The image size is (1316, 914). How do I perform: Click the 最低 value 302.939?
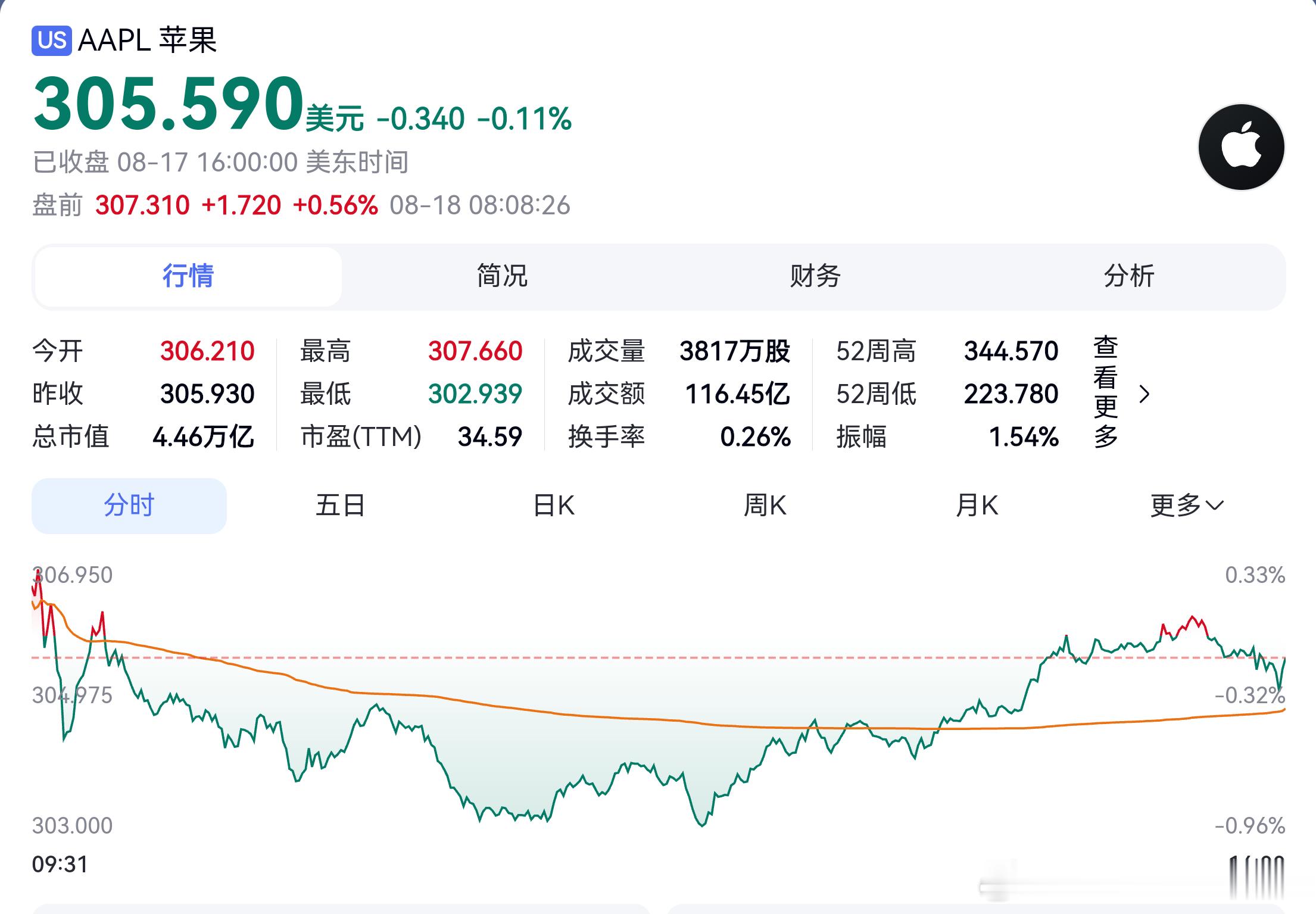point(475,394)
